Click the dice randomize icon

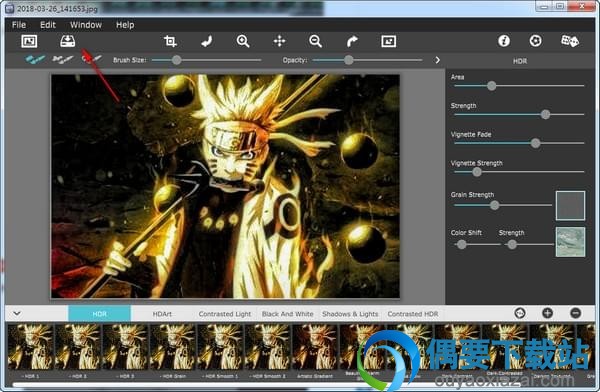[x=569, y=41]
